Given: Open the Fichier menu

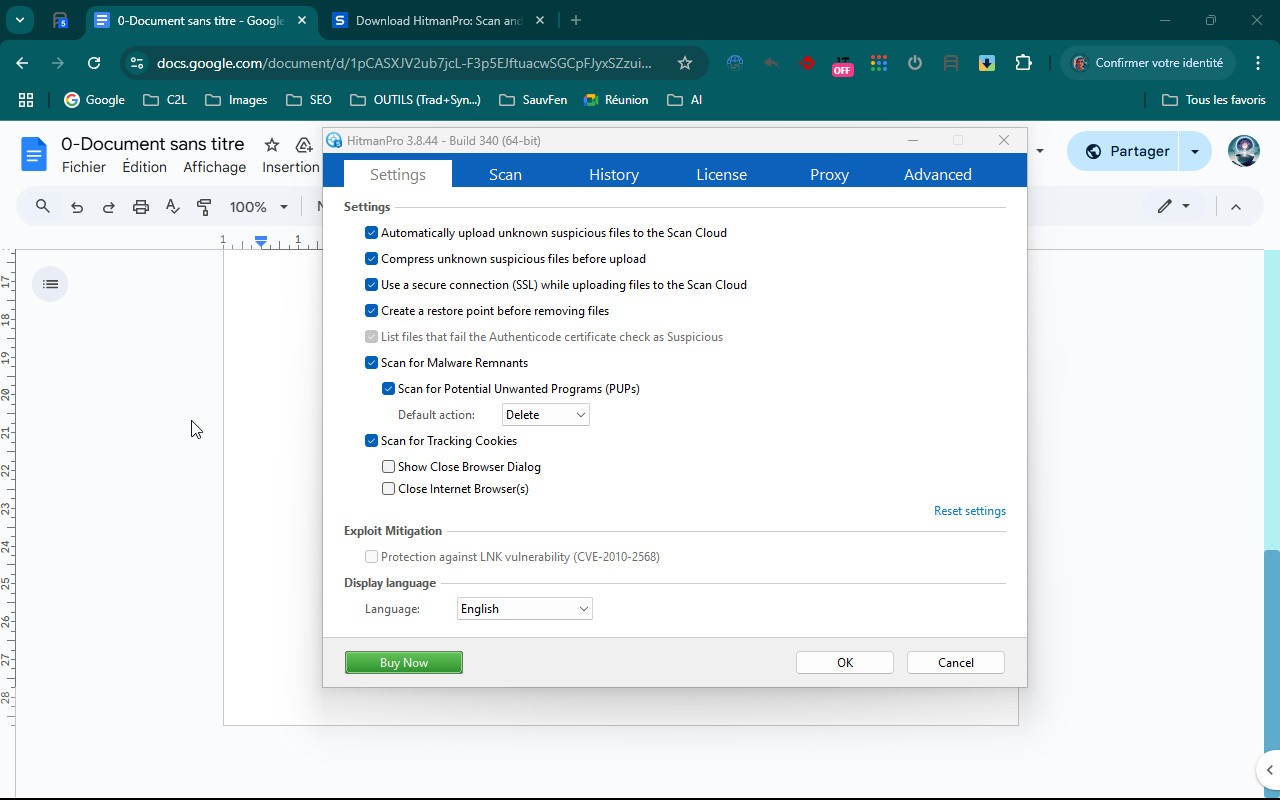Looking at the screenshot, I should click(83, 167).
